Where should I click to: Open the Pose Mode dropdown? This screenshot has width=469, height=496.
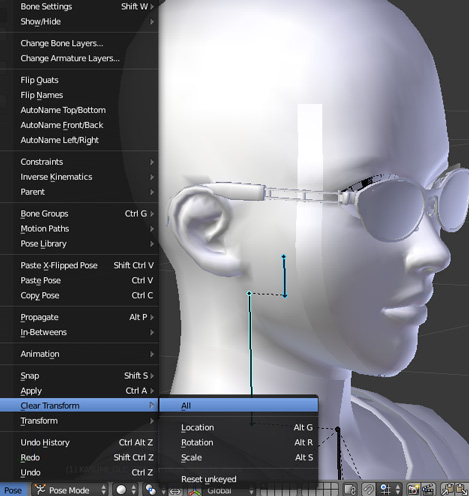click(x=71, y=490)
